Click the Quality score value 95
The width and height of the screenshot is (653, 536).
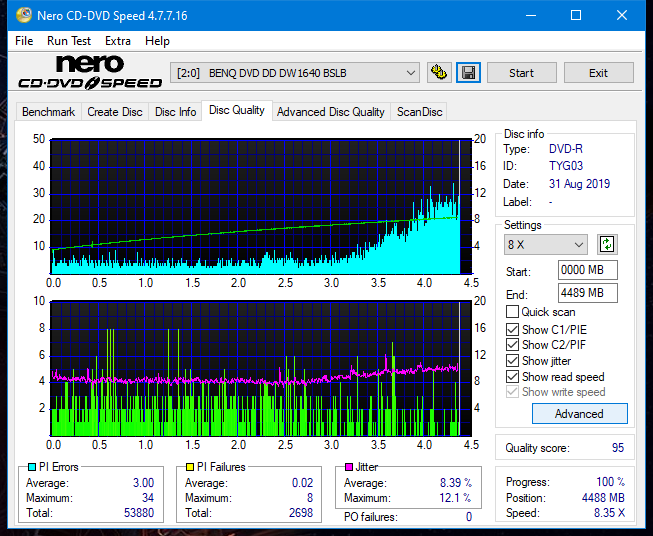click(x=618, y=448)
